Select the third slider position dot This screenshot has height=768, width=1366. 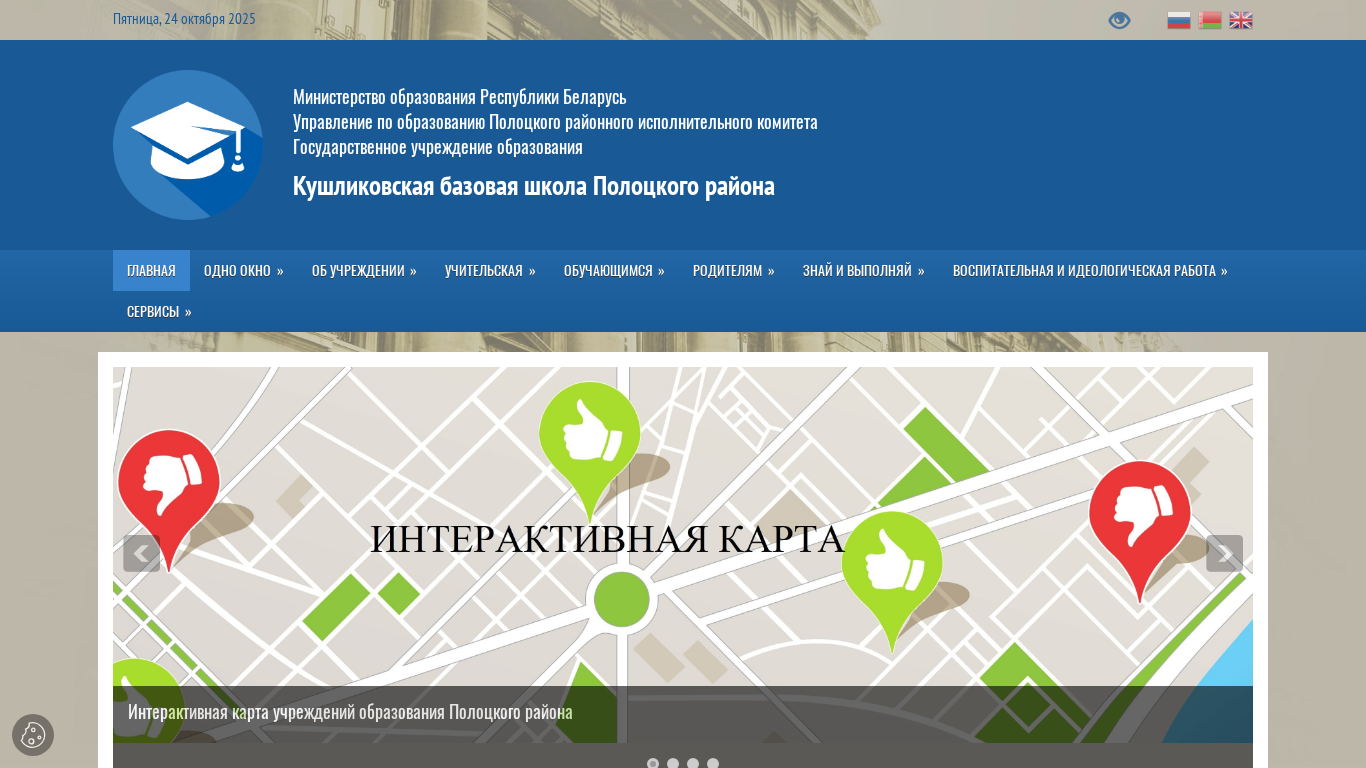point(693,764)
